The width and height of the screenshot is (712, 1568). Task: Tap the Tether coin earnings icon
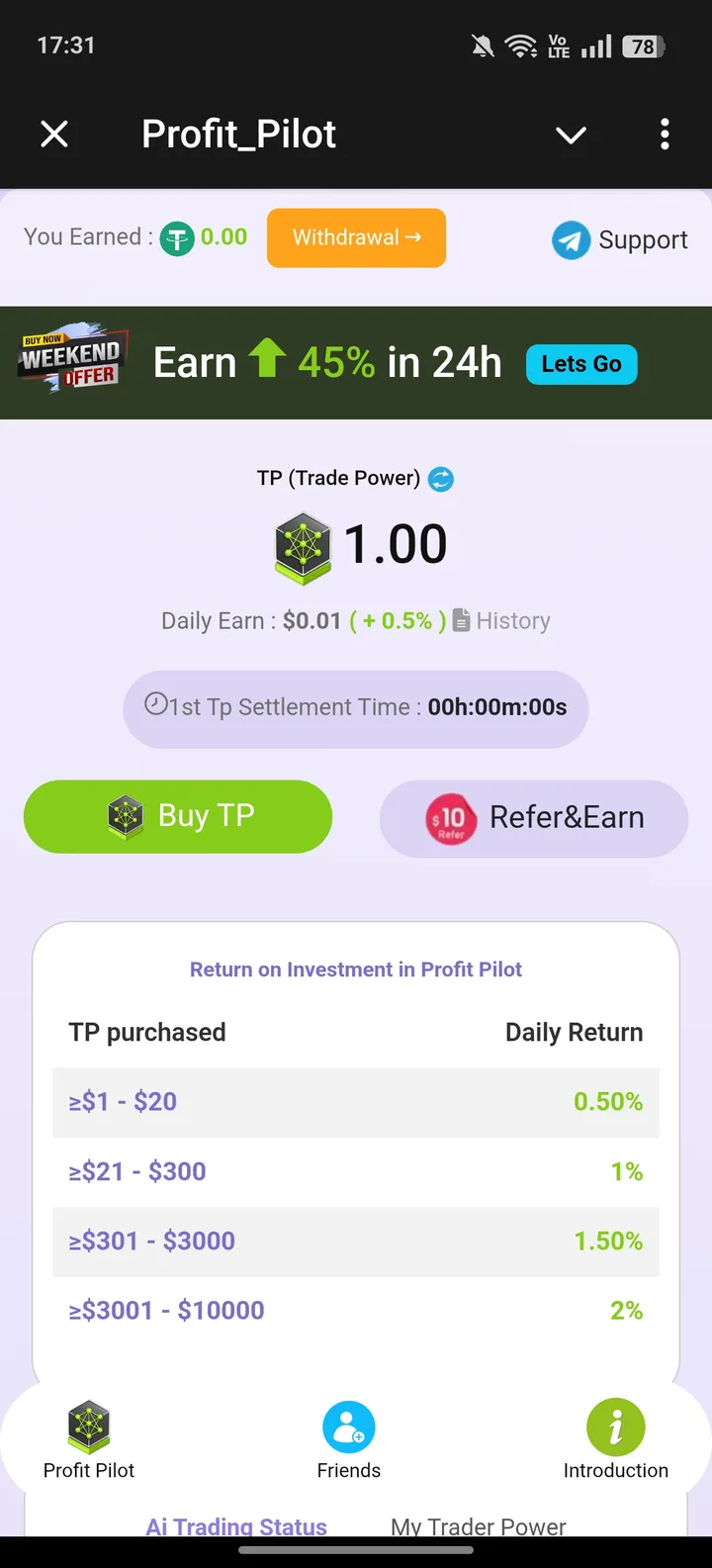pos(177,238)
